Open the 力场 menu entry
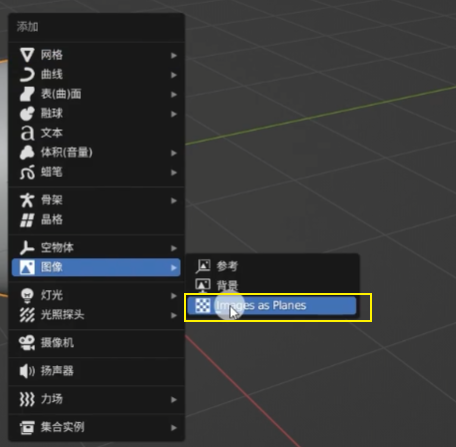Viewport: 456px width, 447px height. click(96, 399)
